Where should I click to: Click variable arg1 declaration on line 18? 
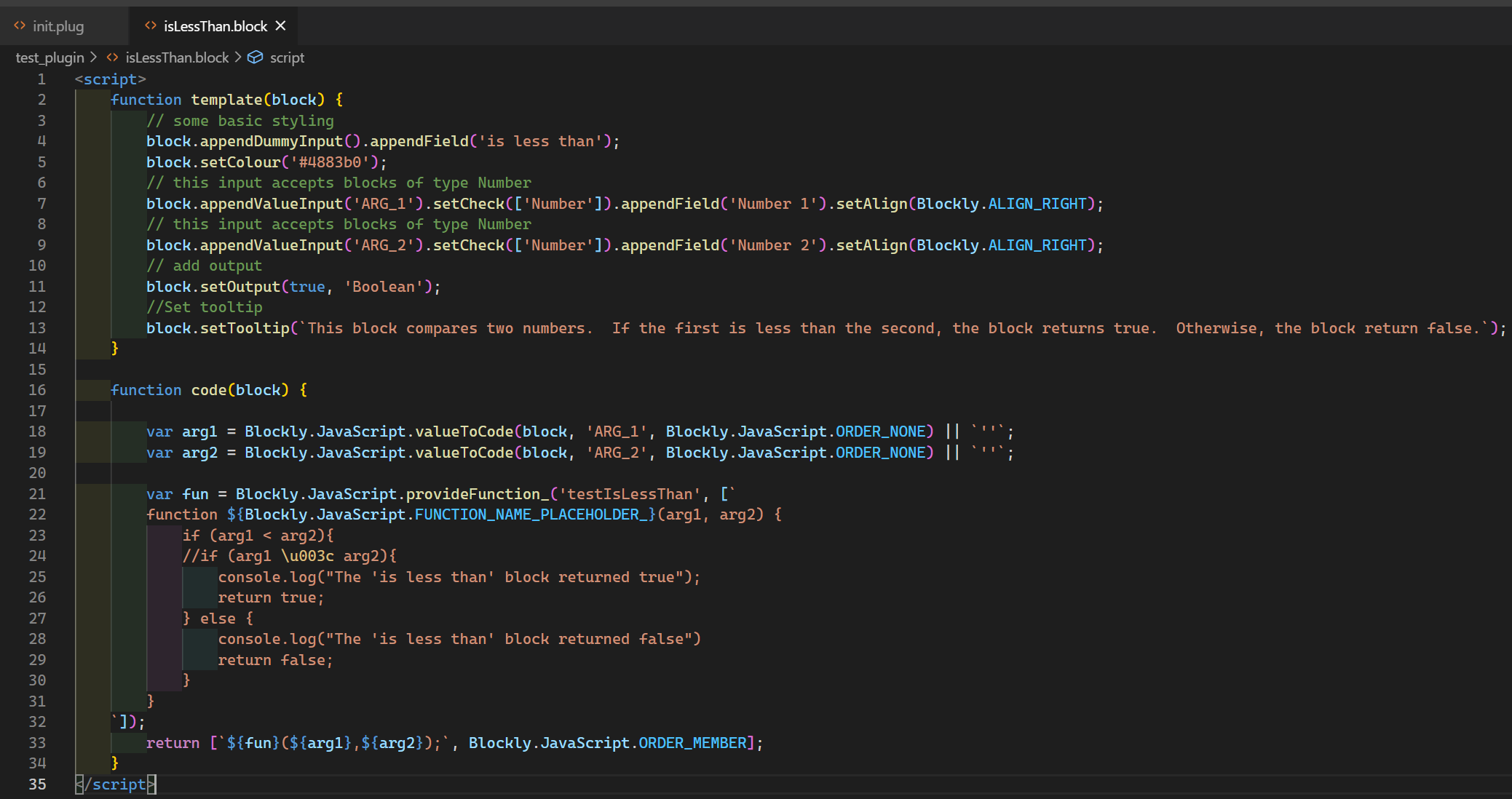coord(199,432)
